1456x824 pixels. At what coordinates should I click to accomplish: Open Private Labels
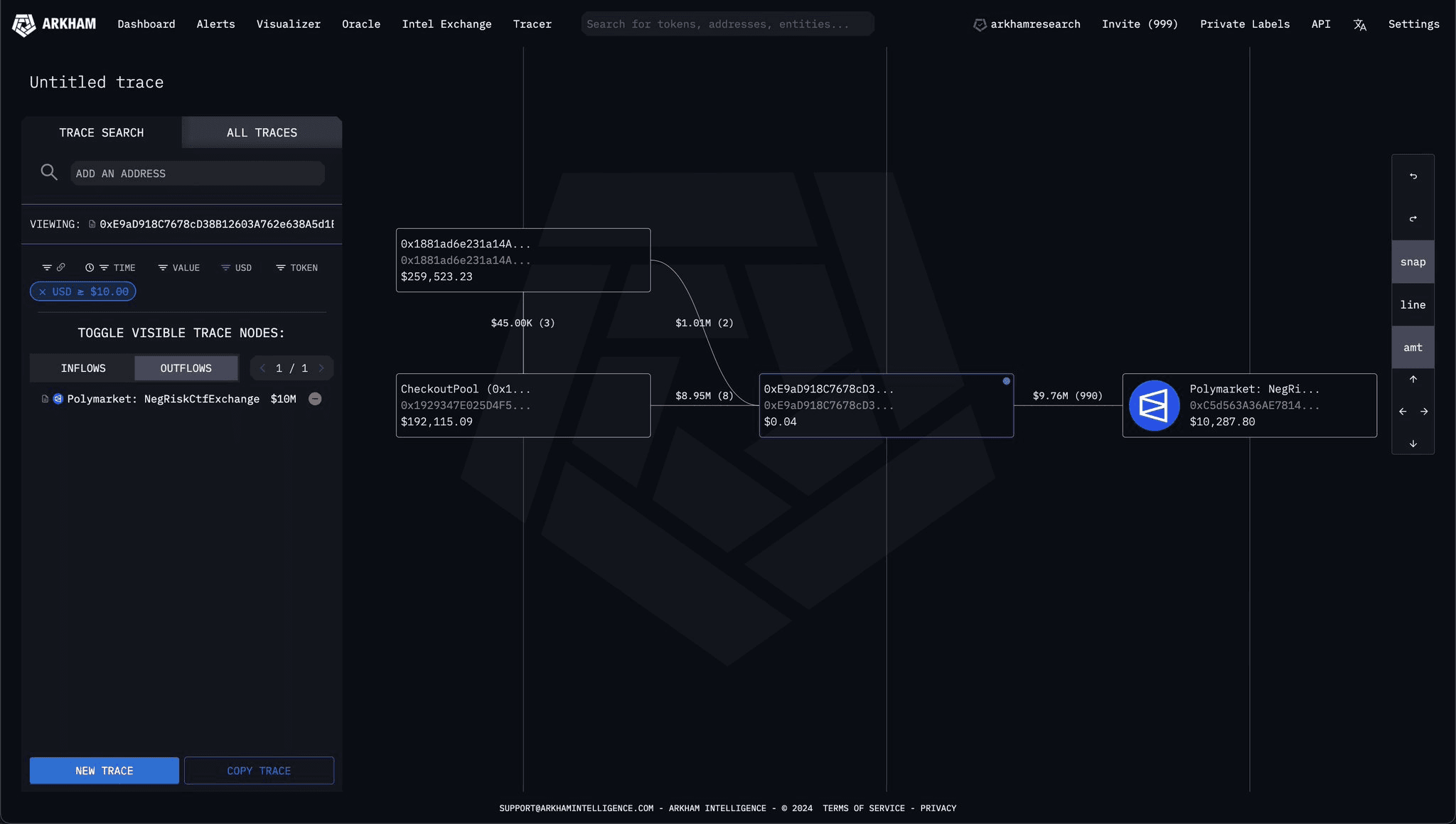coord(1244,24)
